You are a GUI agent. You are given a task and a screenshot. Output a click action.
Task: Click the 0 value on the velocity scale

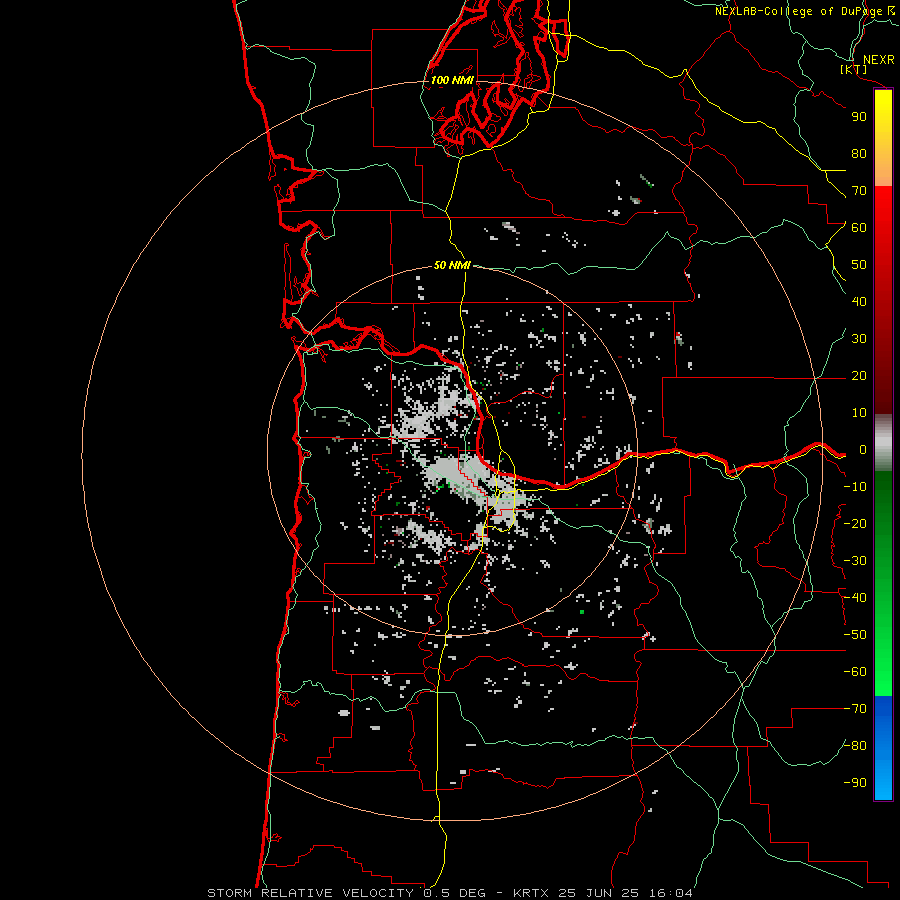point(863,450)
